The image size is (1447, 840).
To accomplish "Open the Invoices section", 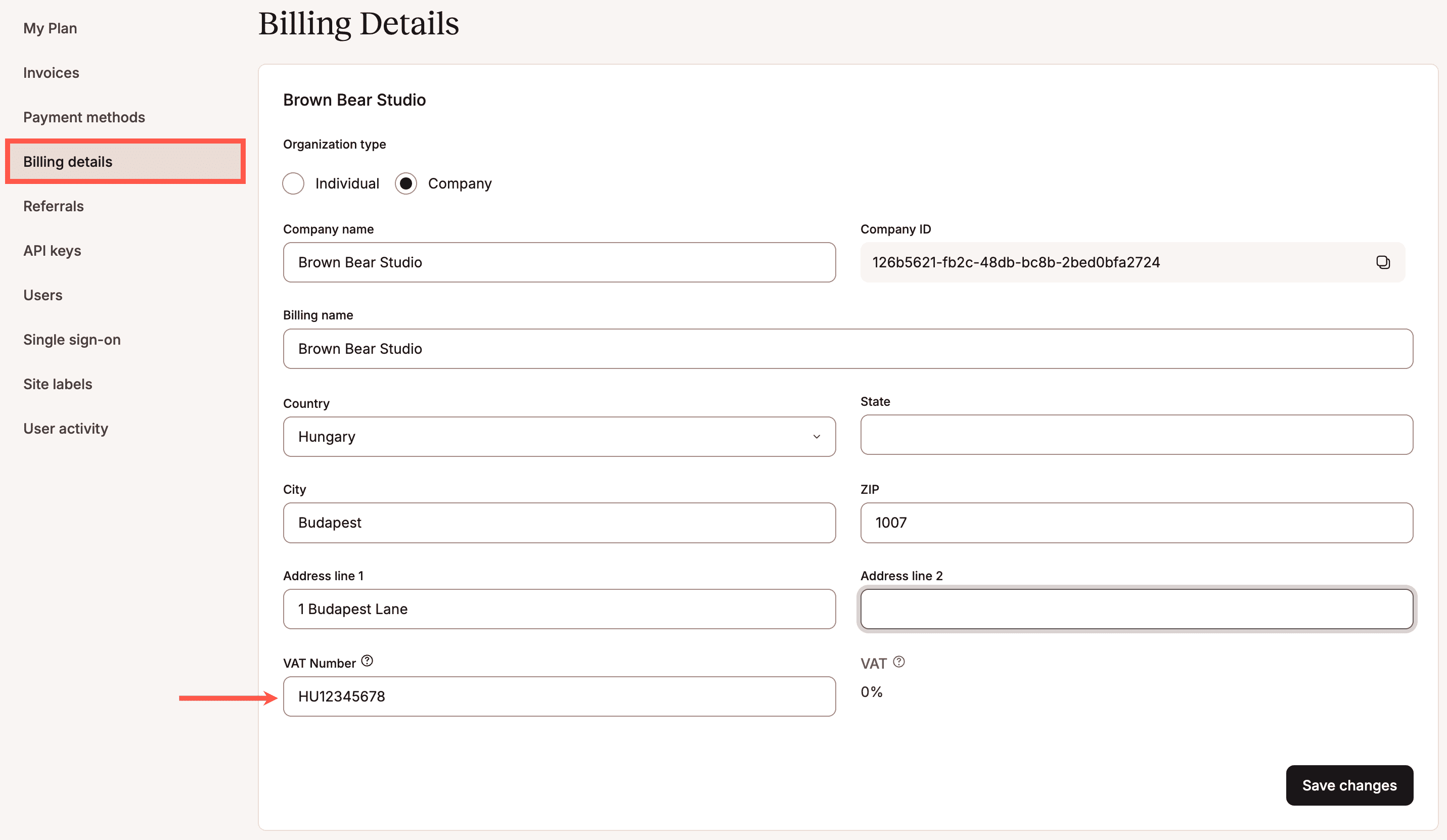I will [x=51, y=72].
